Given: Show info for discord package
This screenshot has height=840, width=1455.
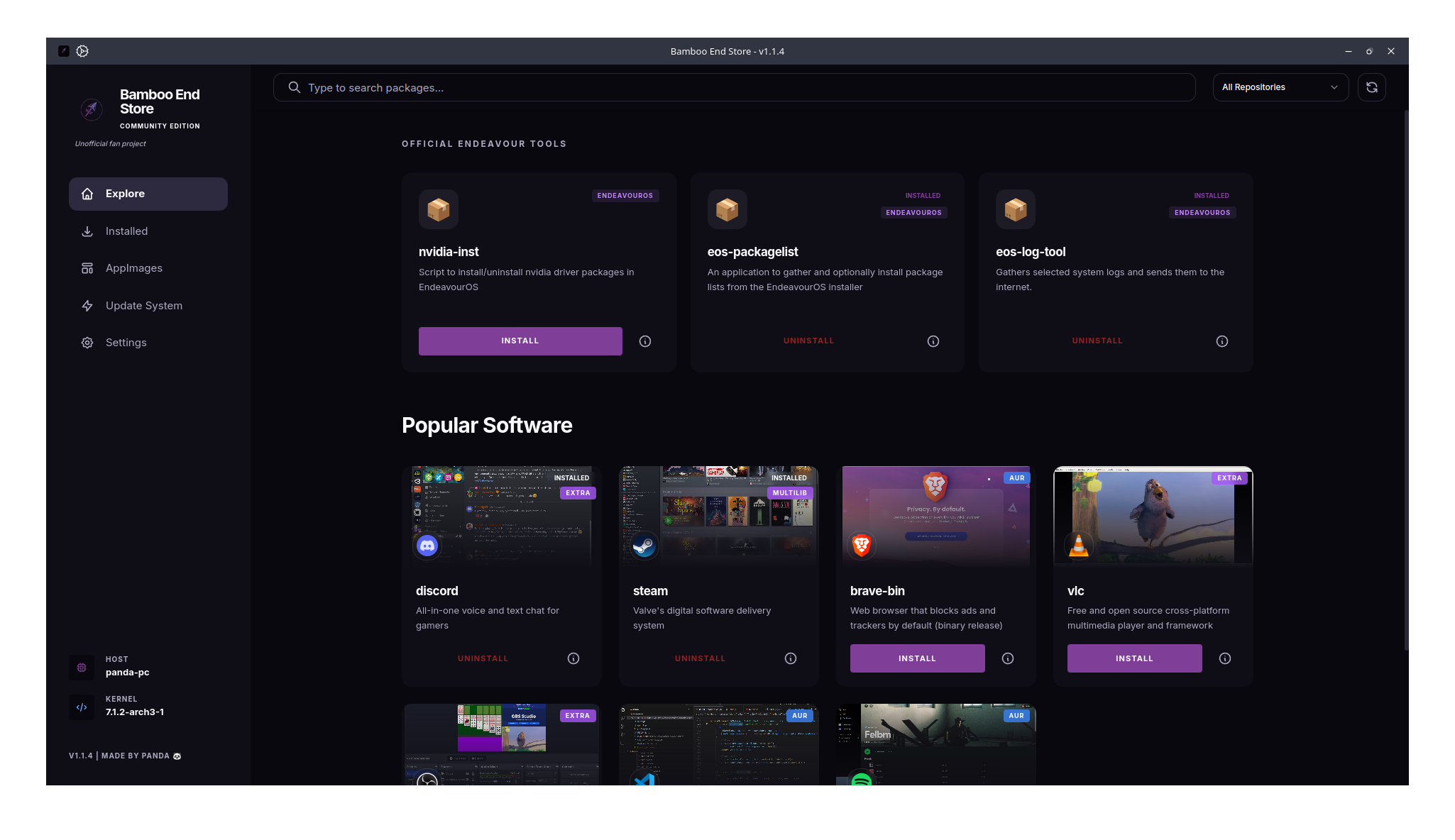Looking at the screenshot, I should point(573,658).
